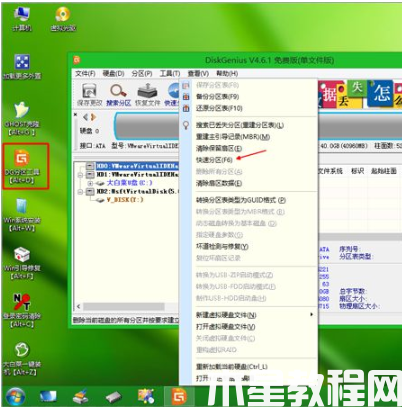Launch DG分区工具 [Alt+D] desktop shortcut
The width and height of the screenshot is (402, 407).
click(22, 166)
